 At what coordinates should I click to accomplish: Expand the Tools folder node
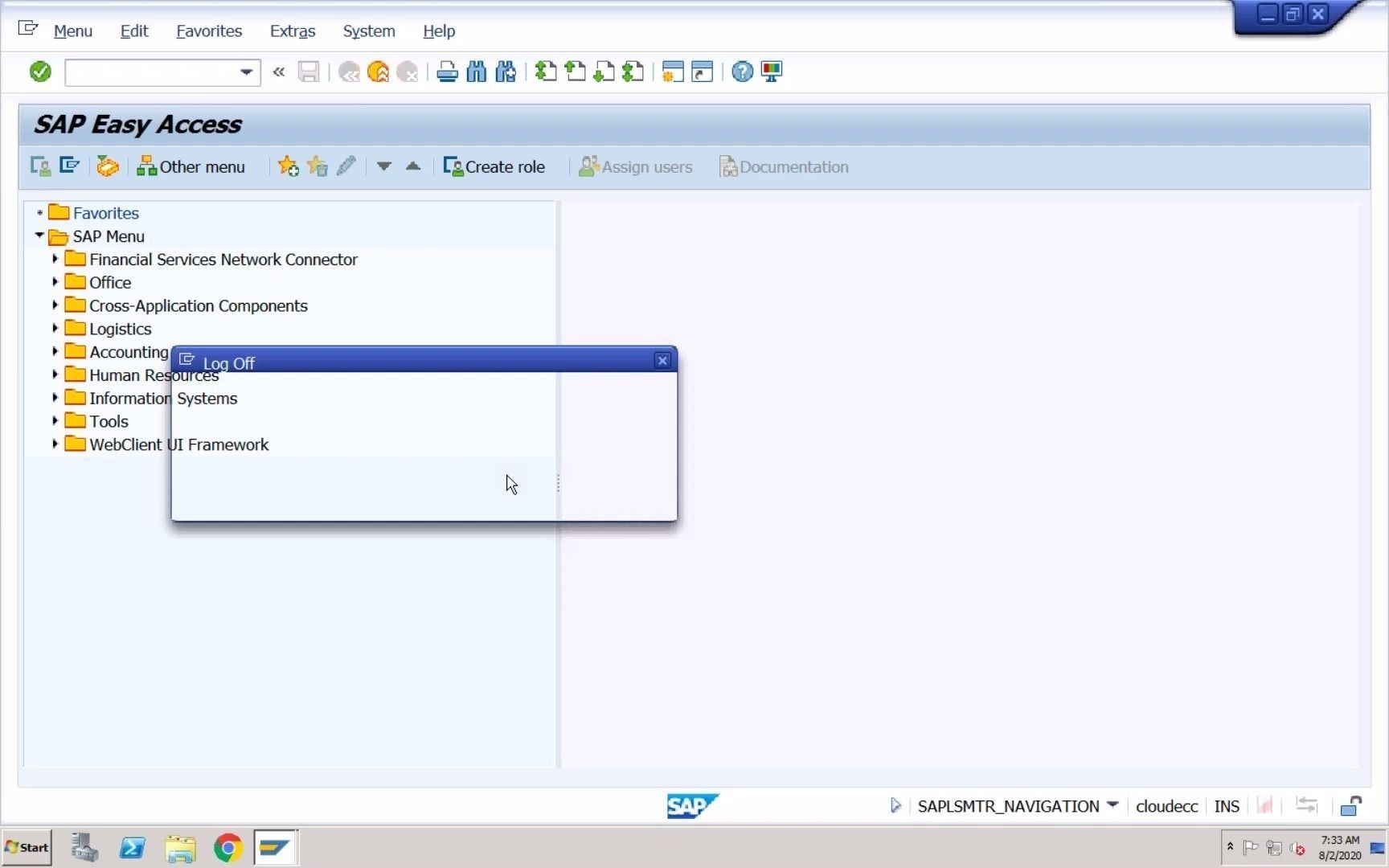(x=55, y=421)
